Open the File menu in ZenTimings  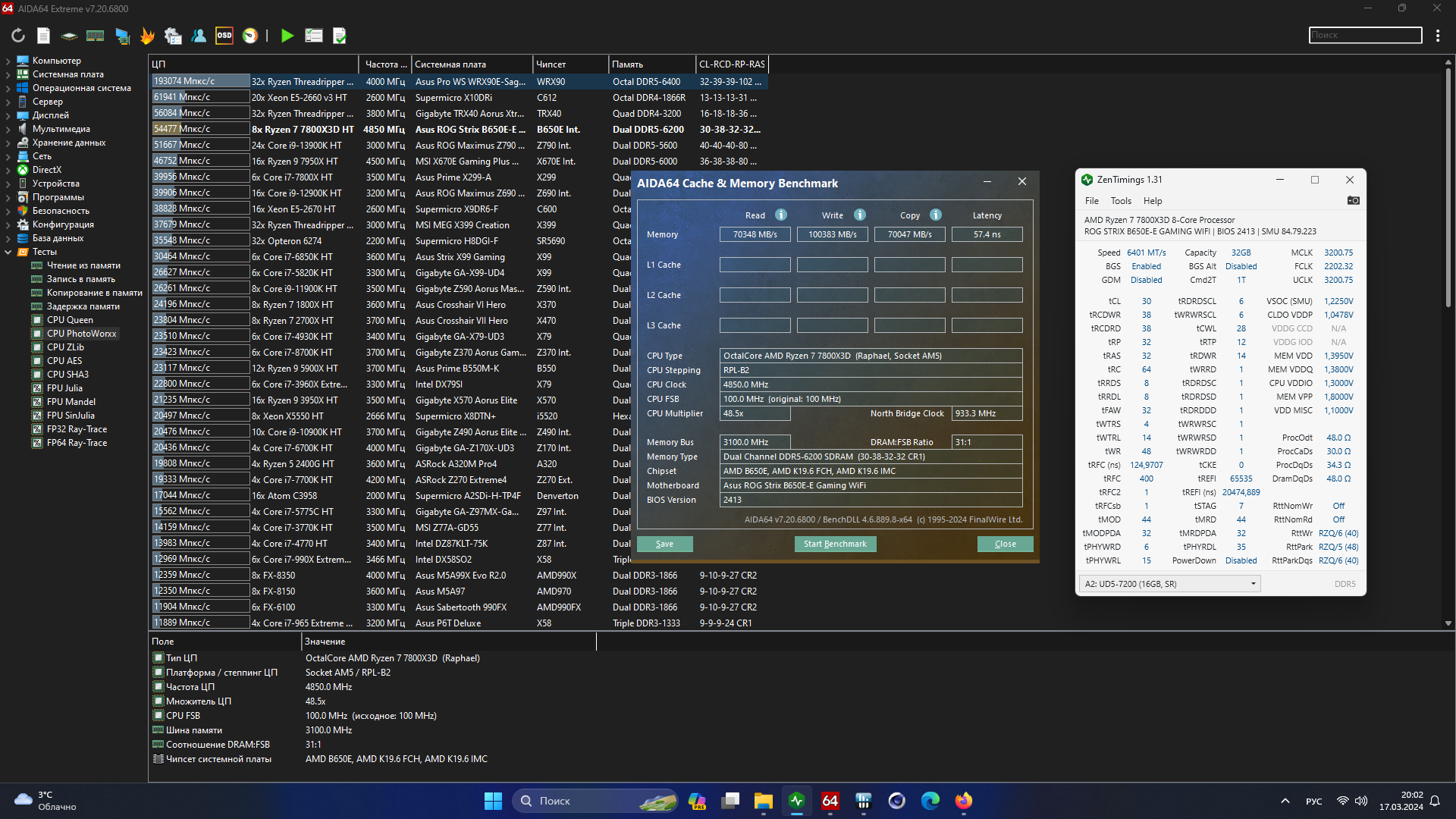[1091, 201]
